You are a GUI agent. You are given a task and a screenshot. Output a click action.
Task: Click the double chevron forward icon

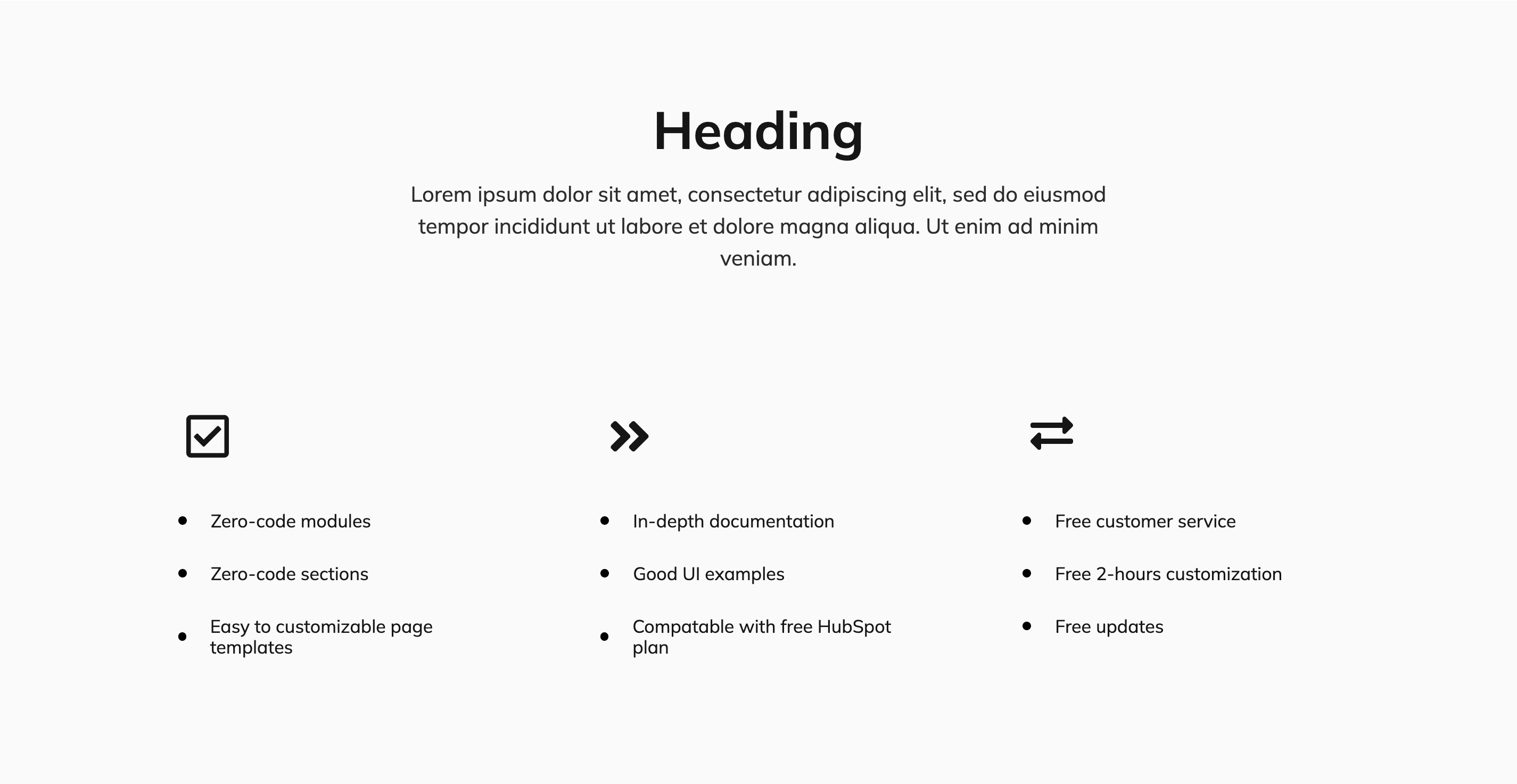(628, 436)
